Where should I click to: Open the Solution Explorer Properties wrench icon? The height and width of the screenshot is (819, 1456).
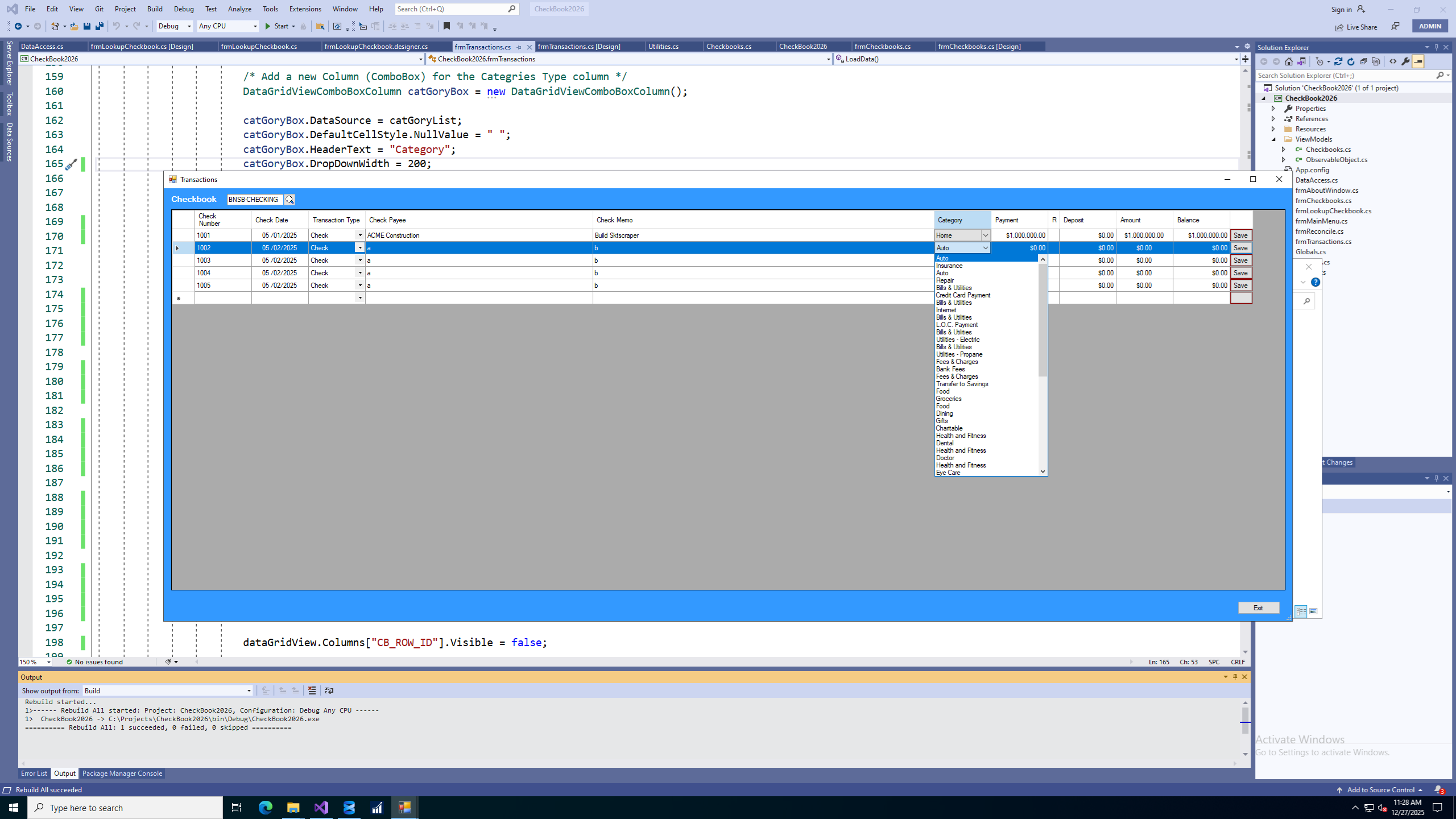(x=1405, y=61)
